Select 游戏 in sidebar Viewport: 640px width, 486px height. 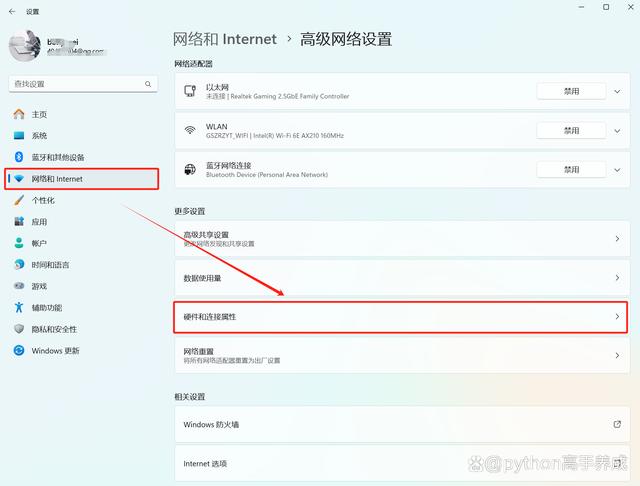click(82, 286)
